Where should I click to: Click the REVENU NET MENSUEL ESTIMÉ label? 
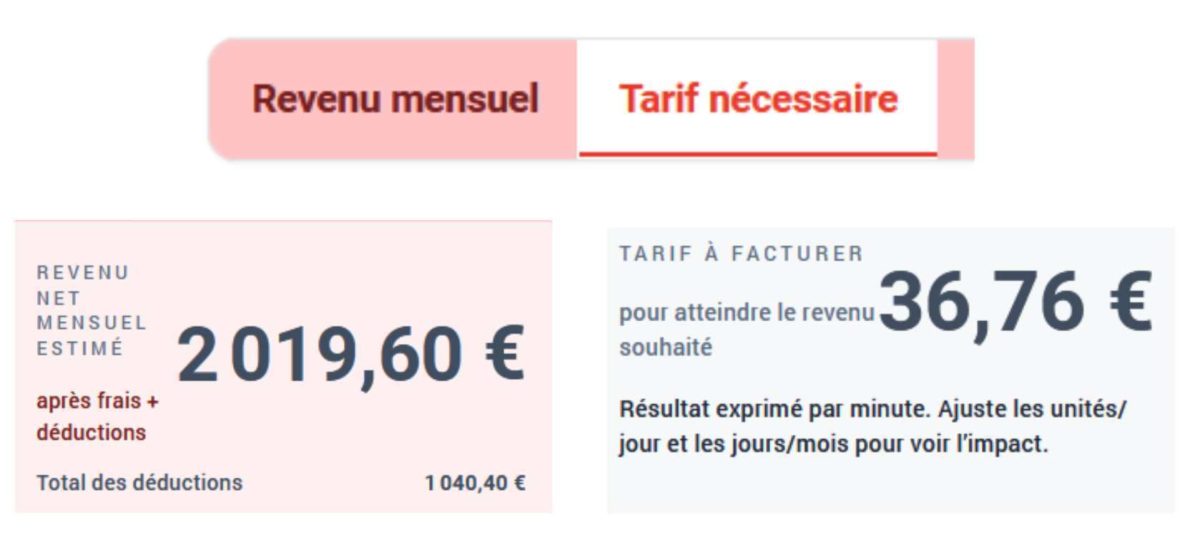tap(91, 311)
